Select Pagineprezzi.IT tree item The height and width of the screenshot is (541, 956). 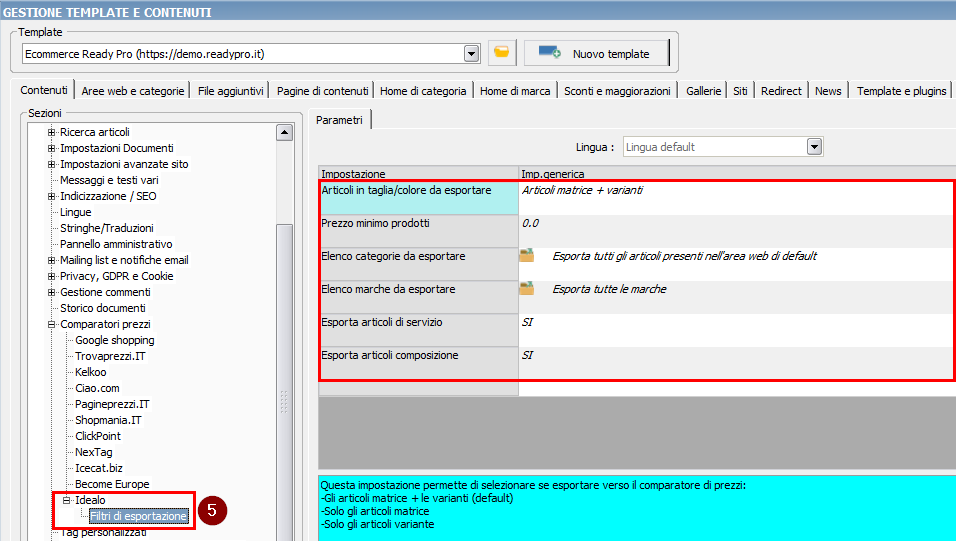(x=112, y=404)
